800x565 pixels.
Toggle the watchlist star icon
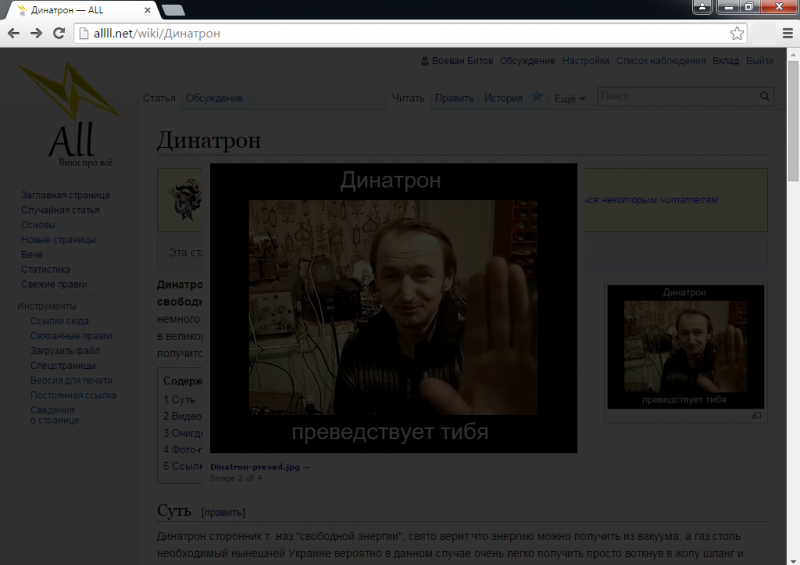[x=538, y=96]
